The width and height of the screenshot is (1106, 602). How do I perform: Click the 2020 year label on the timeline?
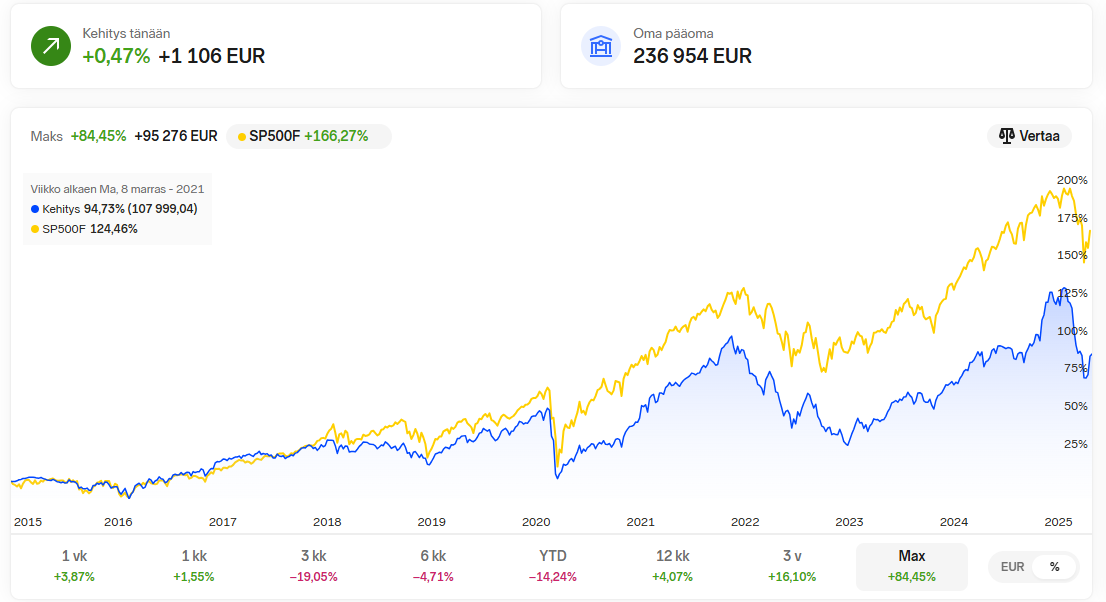click(x=537, y=522)
